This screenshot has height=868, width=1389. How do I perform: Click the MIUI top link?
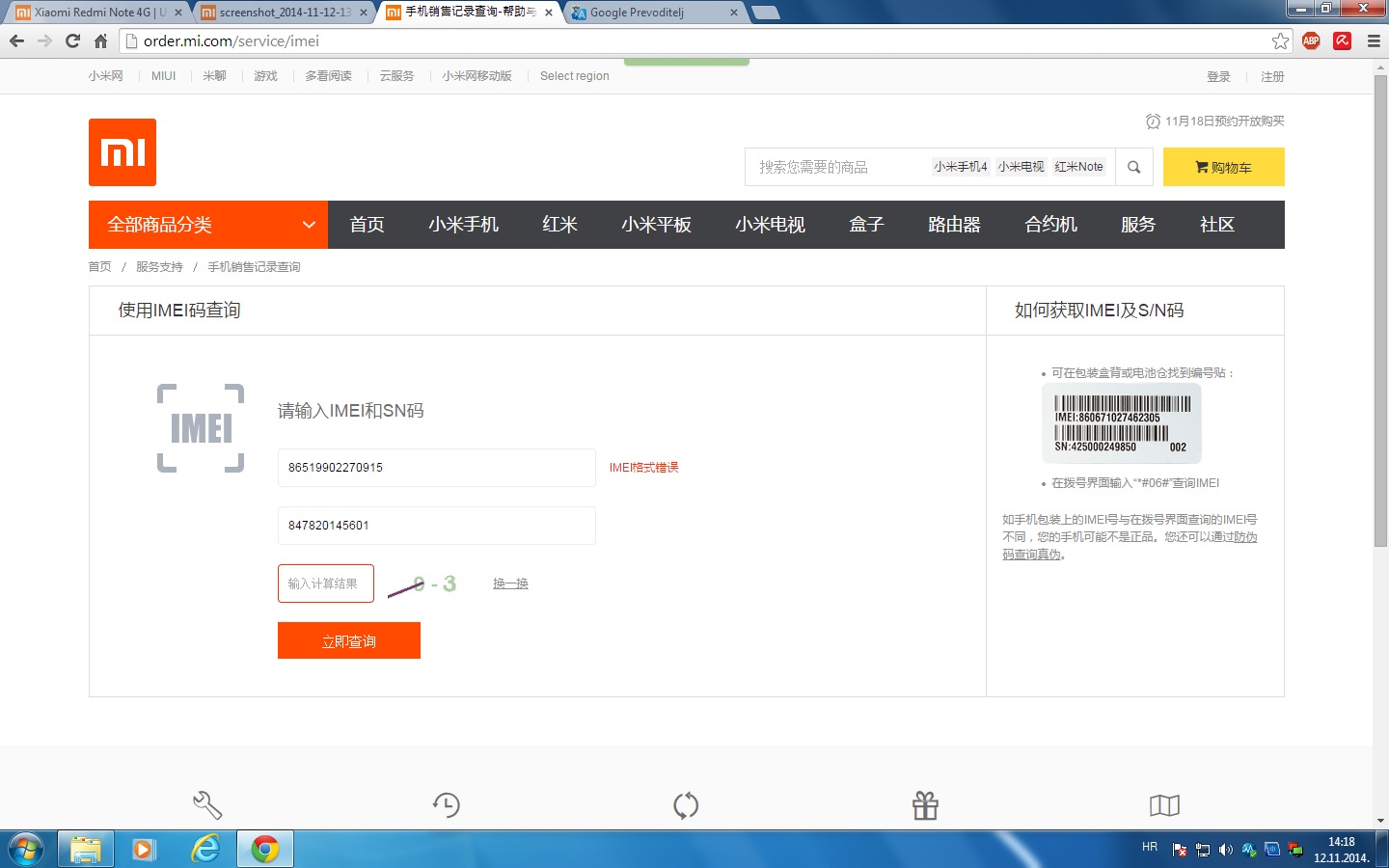click(164, 76)
